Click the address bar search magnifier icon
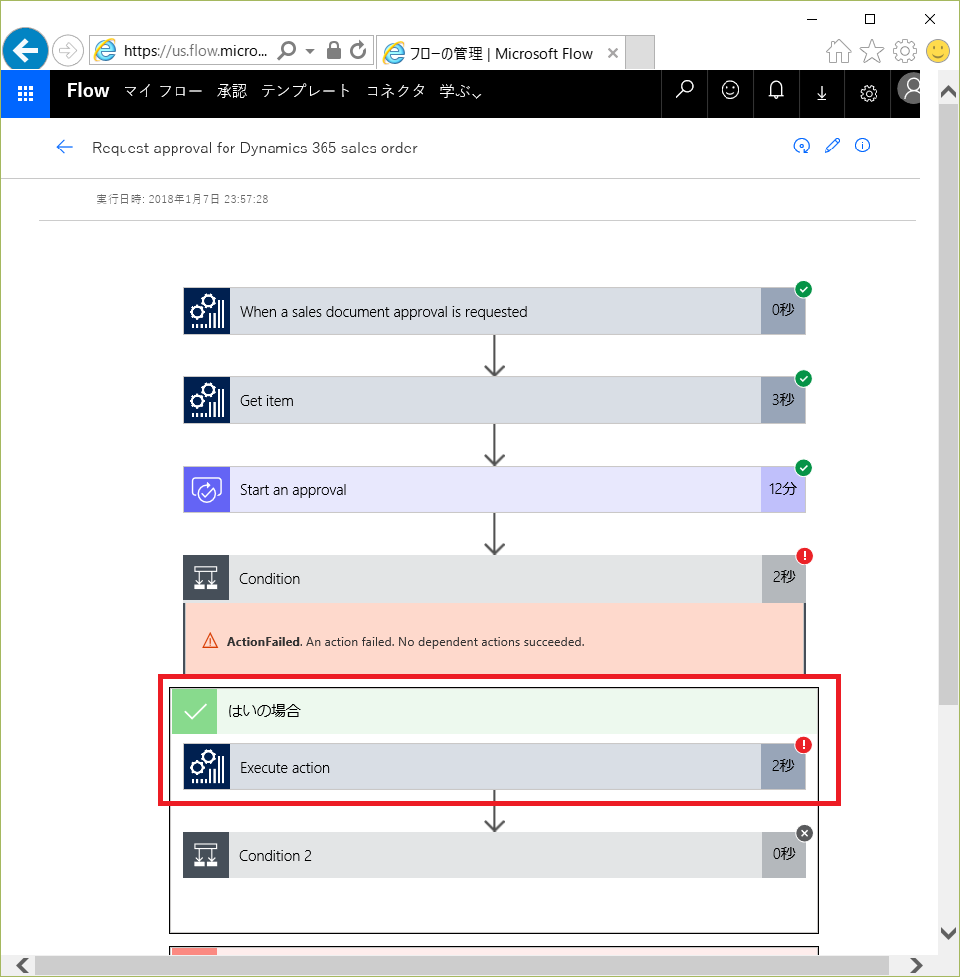The width and height of the screenshot is (960, 977). 287,50
